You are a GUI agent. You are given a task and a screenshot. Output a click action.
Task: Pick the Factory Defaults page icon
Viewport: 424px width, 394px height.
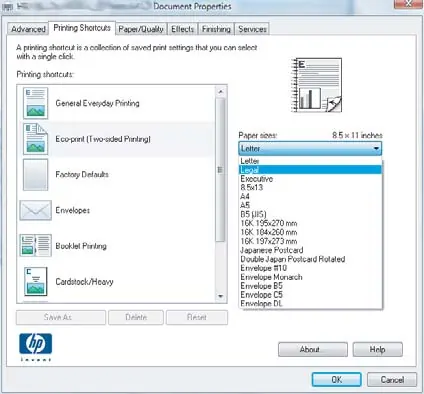click(35, 174)
